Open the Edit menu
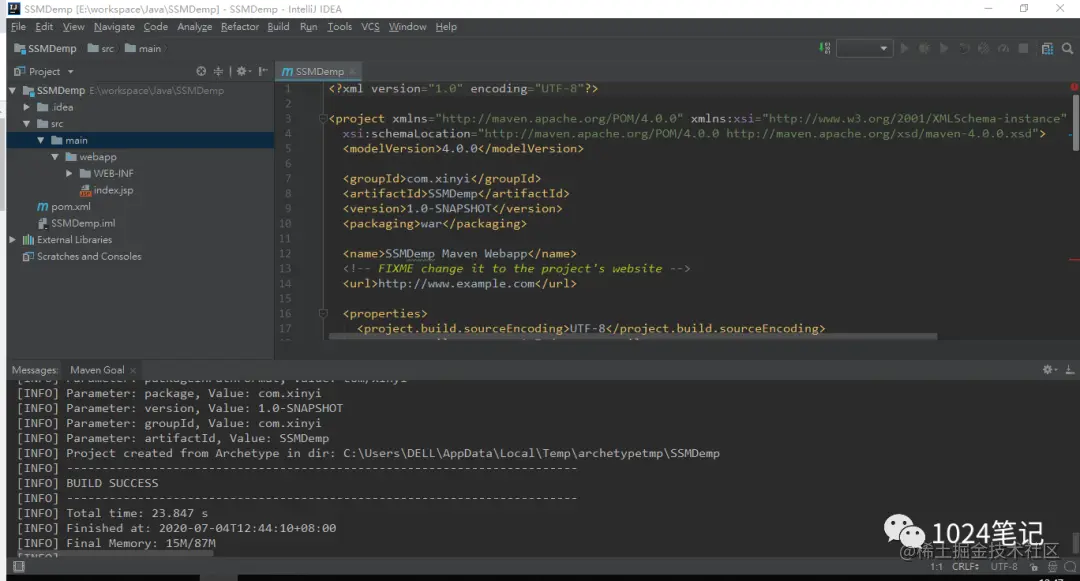The image size is (1080, 581). tap(44, 27)
